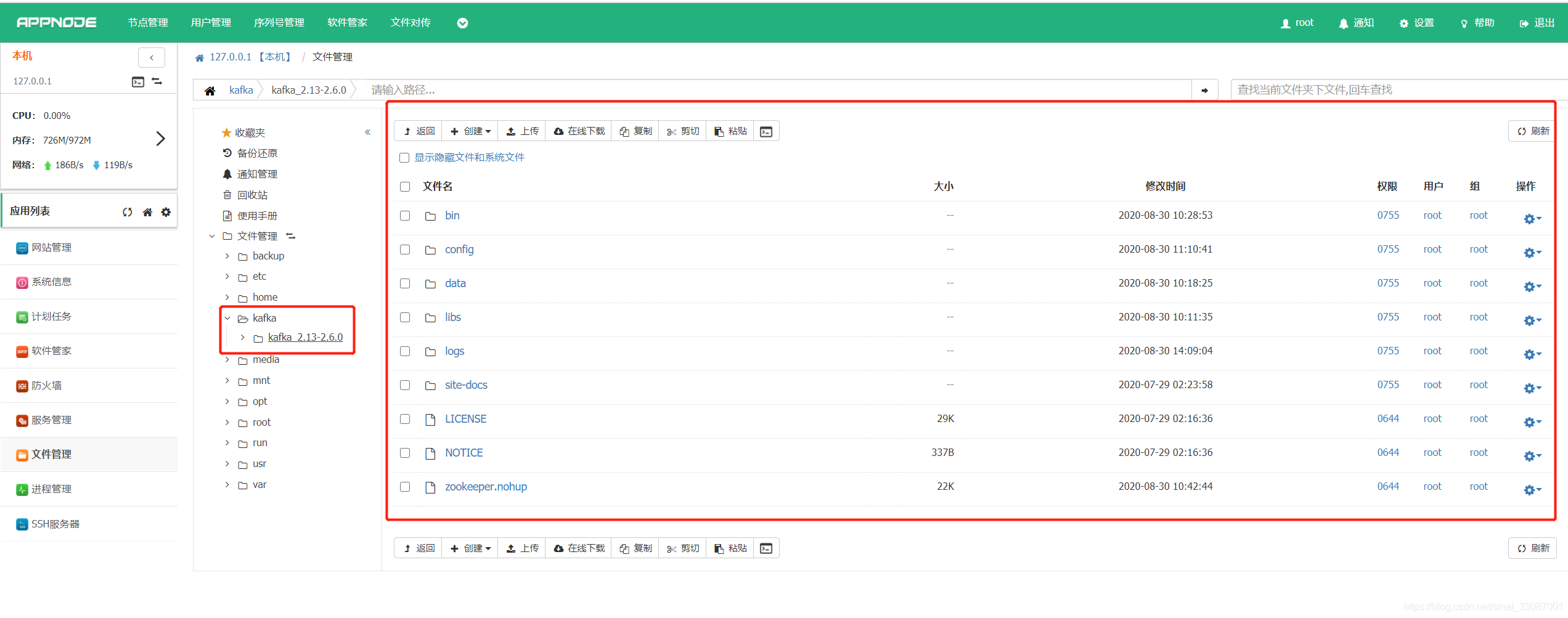Click top 刷新 refresh button
Screen dimensions: 1568x618
[x=1533, y=131]
